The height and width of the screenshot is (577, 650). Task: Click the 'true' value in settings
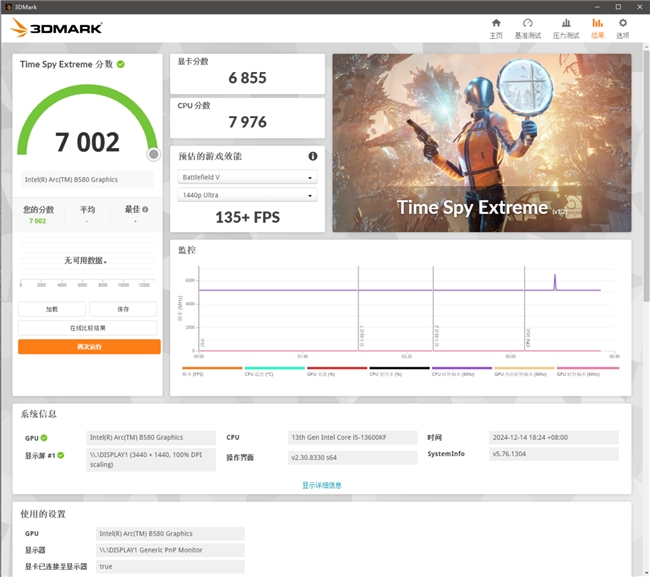(170, 566)
